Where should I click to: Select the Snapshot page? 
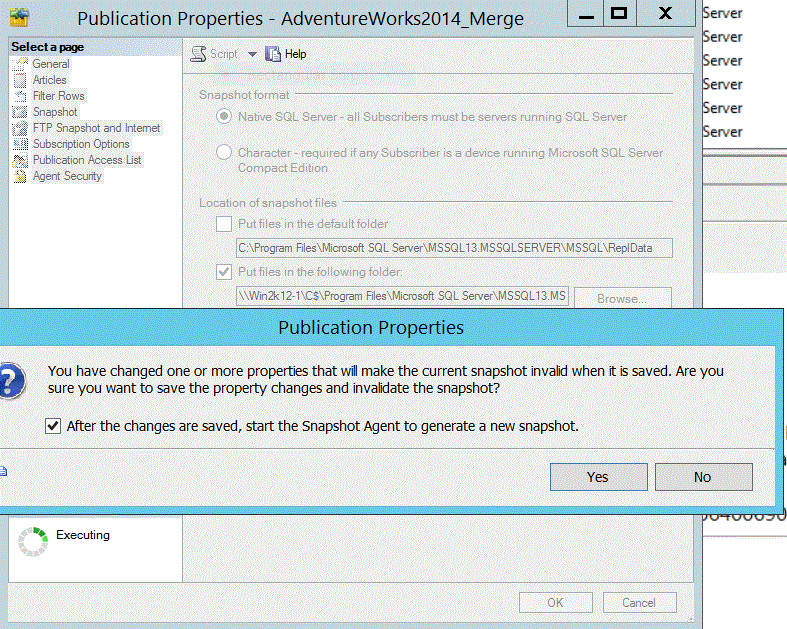(55, 112)
